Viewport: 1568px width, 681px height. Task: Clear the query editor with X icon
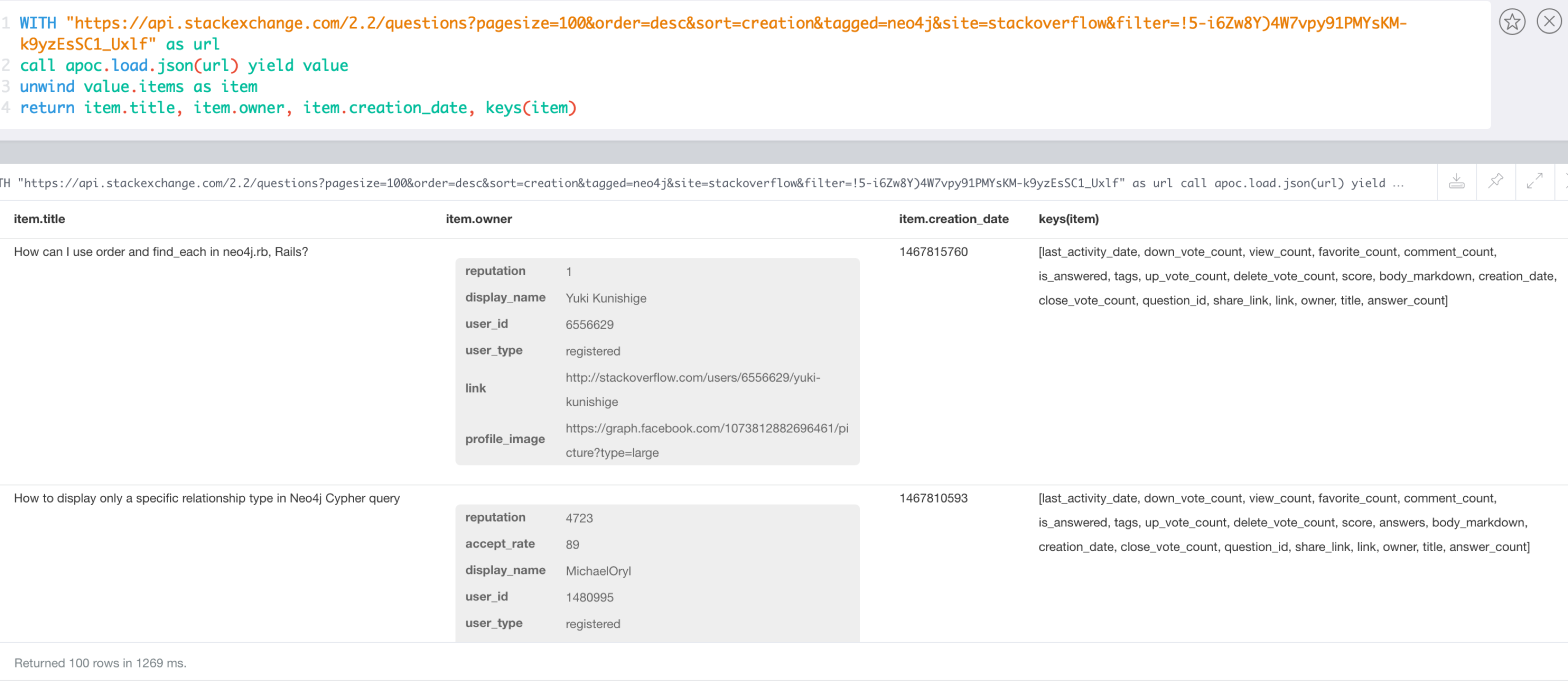pos(1548,22)
